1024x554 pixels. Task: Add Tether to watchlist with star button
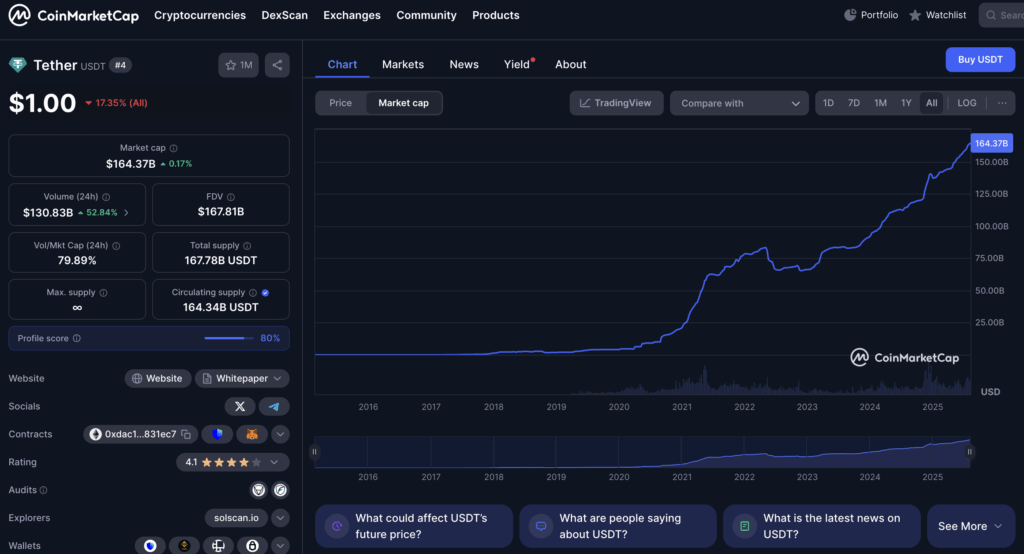click(x=238, y=65)
